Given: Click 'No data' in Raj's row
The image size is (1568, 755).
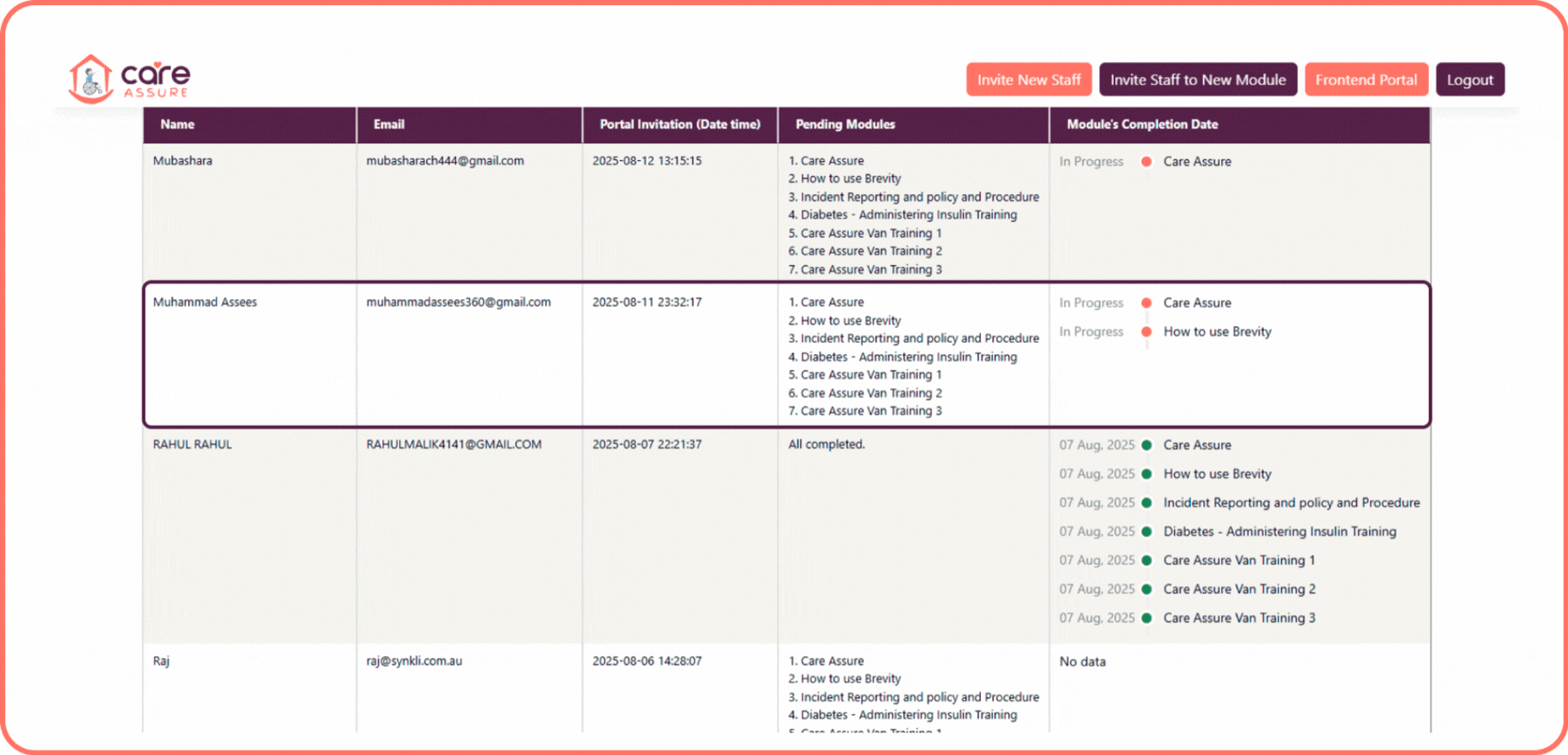Looking at the screenshot, I should click(x=1082, y=662).
